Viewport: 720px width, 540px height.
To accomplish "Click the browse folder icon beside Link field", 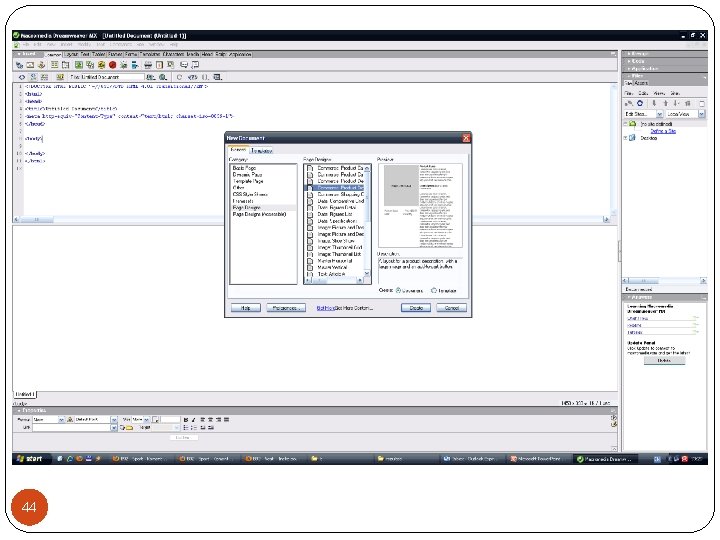I will coord(129,428).
